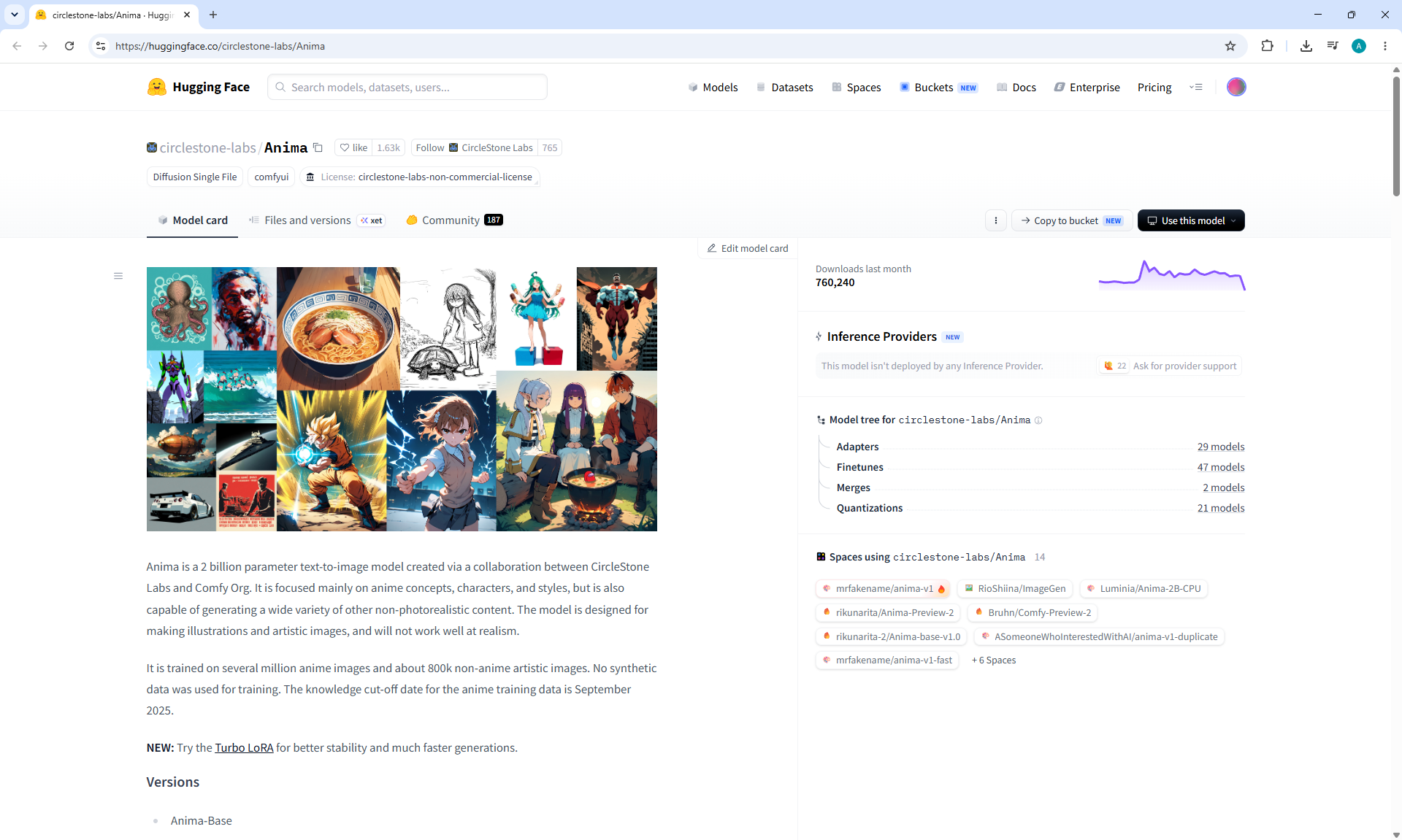Bookmark this page with the star icon

[x=1230, y=46]
